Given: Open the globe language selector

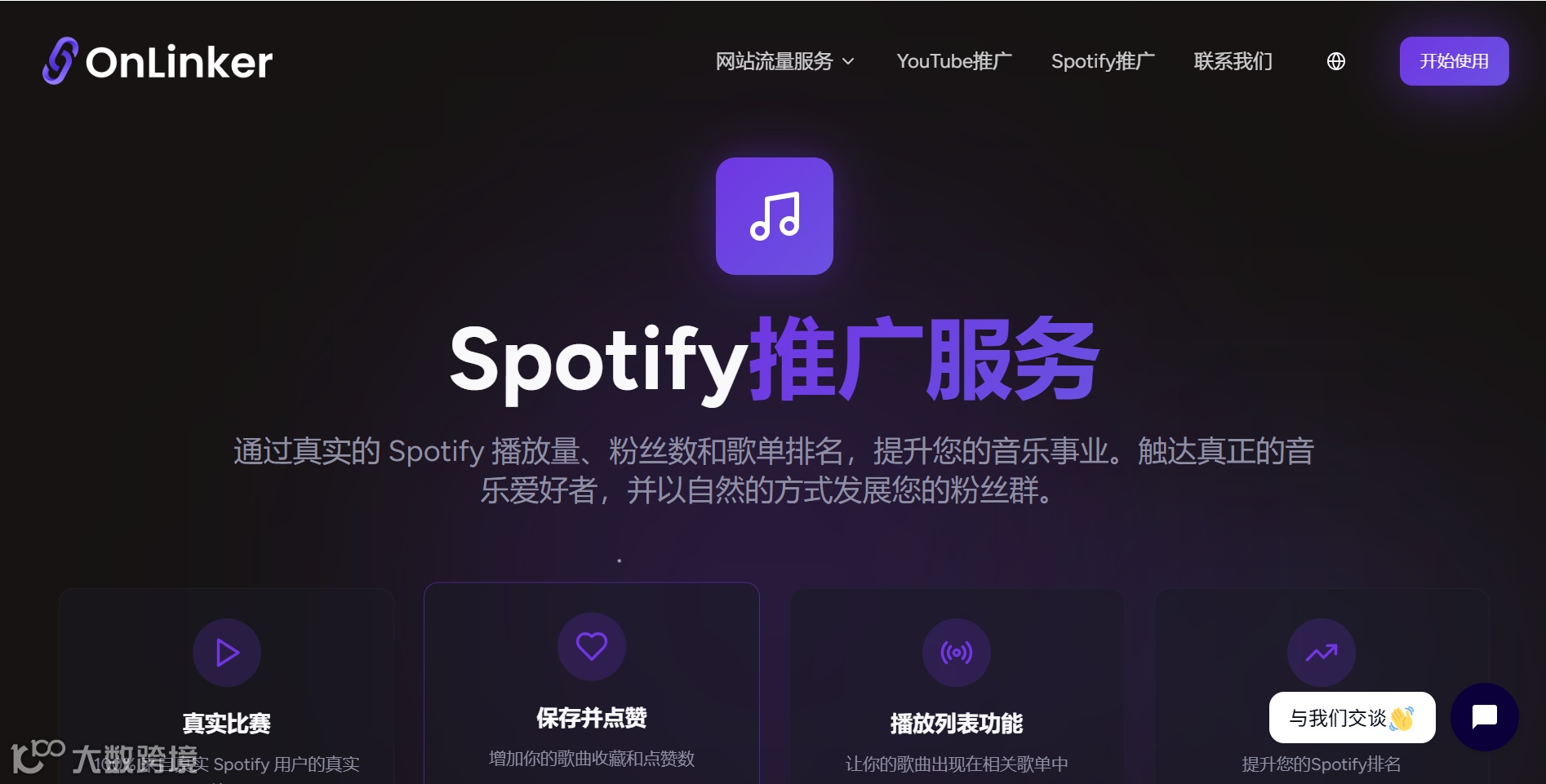Looking at the screenshot, I should [1336, 61].
